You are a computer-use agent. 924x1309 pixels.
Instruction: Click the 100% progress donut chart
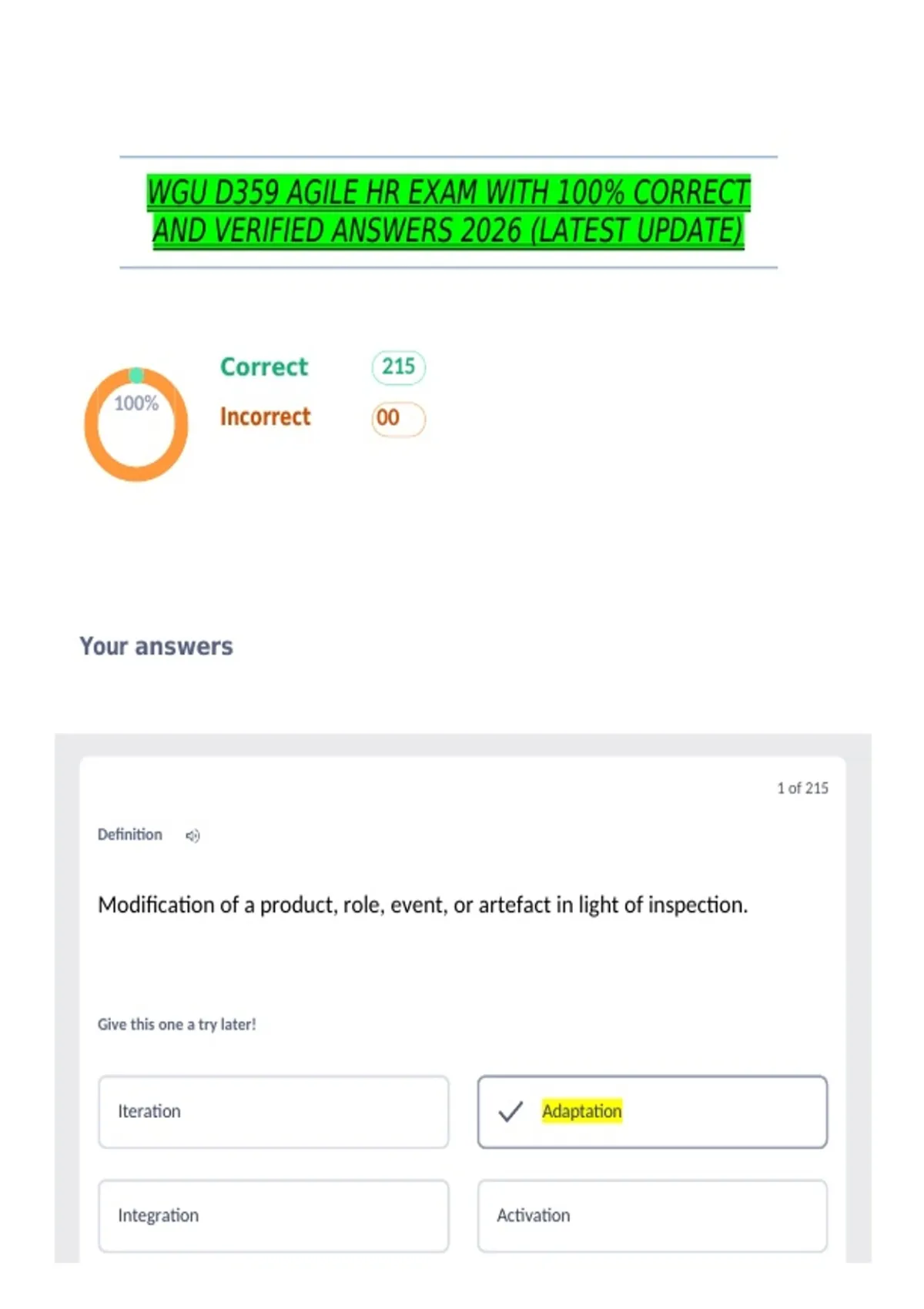point(136,424)
